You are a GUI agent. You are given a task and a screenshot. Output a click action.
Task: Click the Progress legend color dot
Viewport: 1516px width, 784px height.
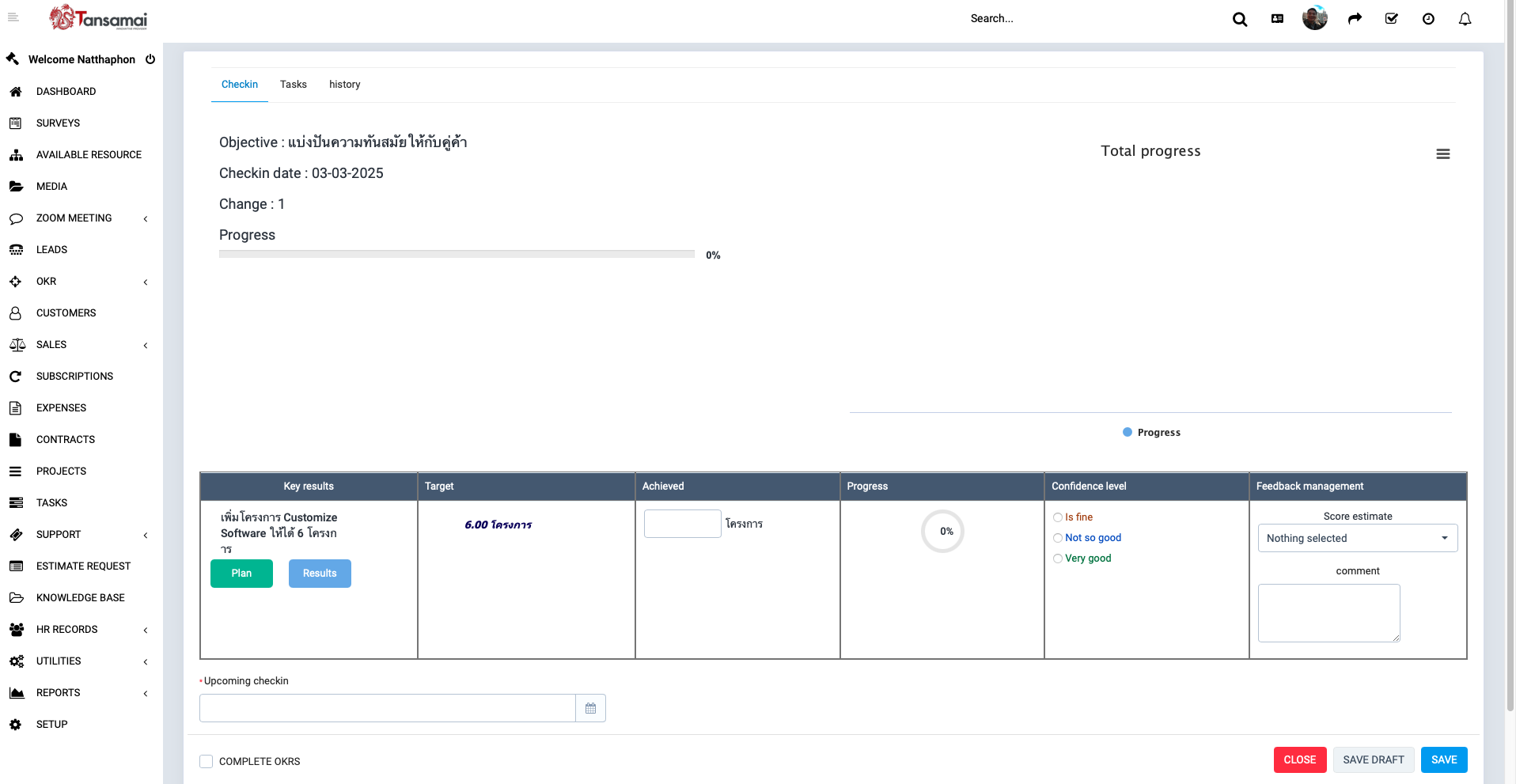coord(1128,432)
